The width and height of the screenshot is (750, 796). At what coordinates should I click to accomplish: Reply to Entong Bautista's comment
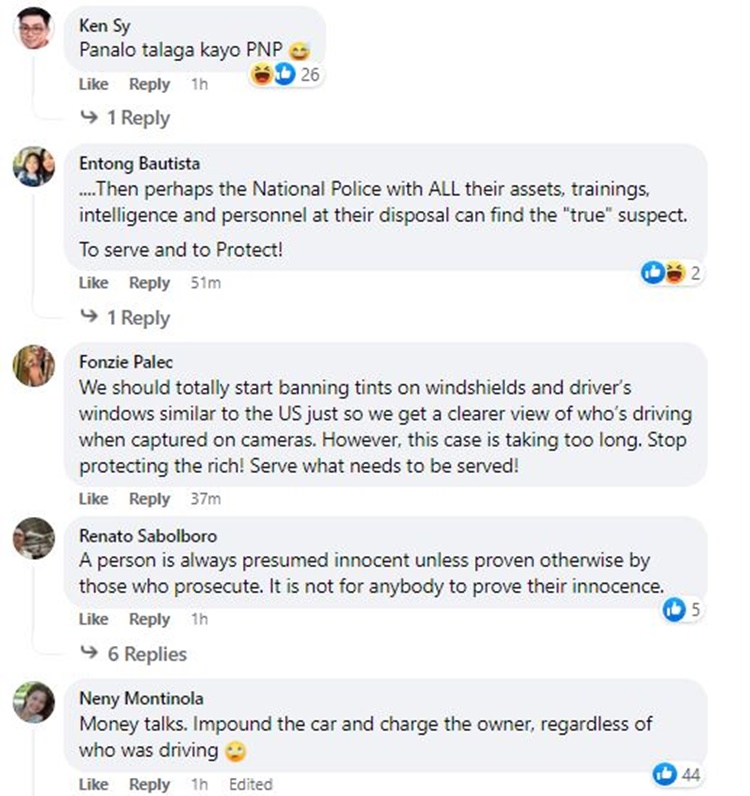pos(149,283)
